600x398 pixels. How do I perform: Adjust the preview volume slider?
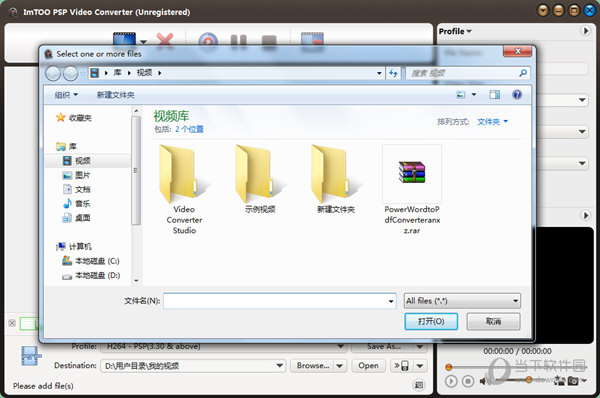[528, 379]
